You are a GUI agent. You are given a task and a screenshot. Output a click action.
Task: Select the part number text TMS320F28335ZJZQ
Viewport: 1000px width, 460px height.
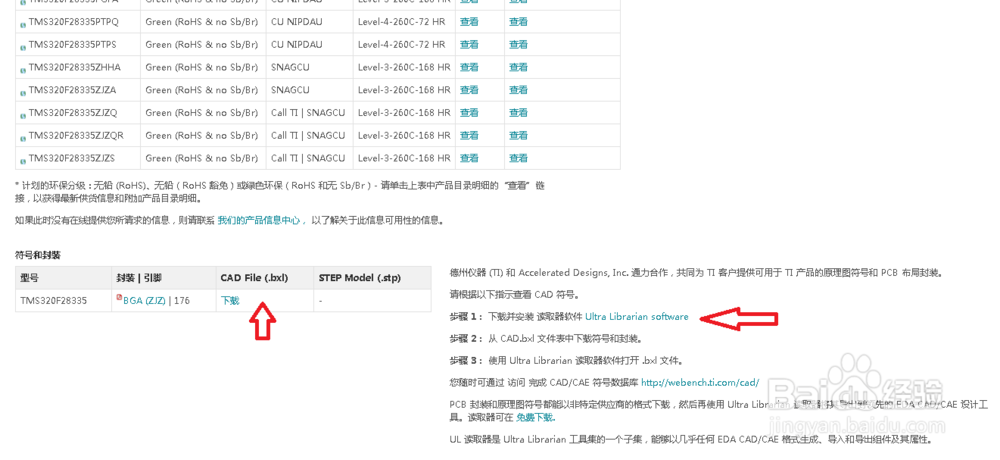pyautogui.click(x=73, y=112)
